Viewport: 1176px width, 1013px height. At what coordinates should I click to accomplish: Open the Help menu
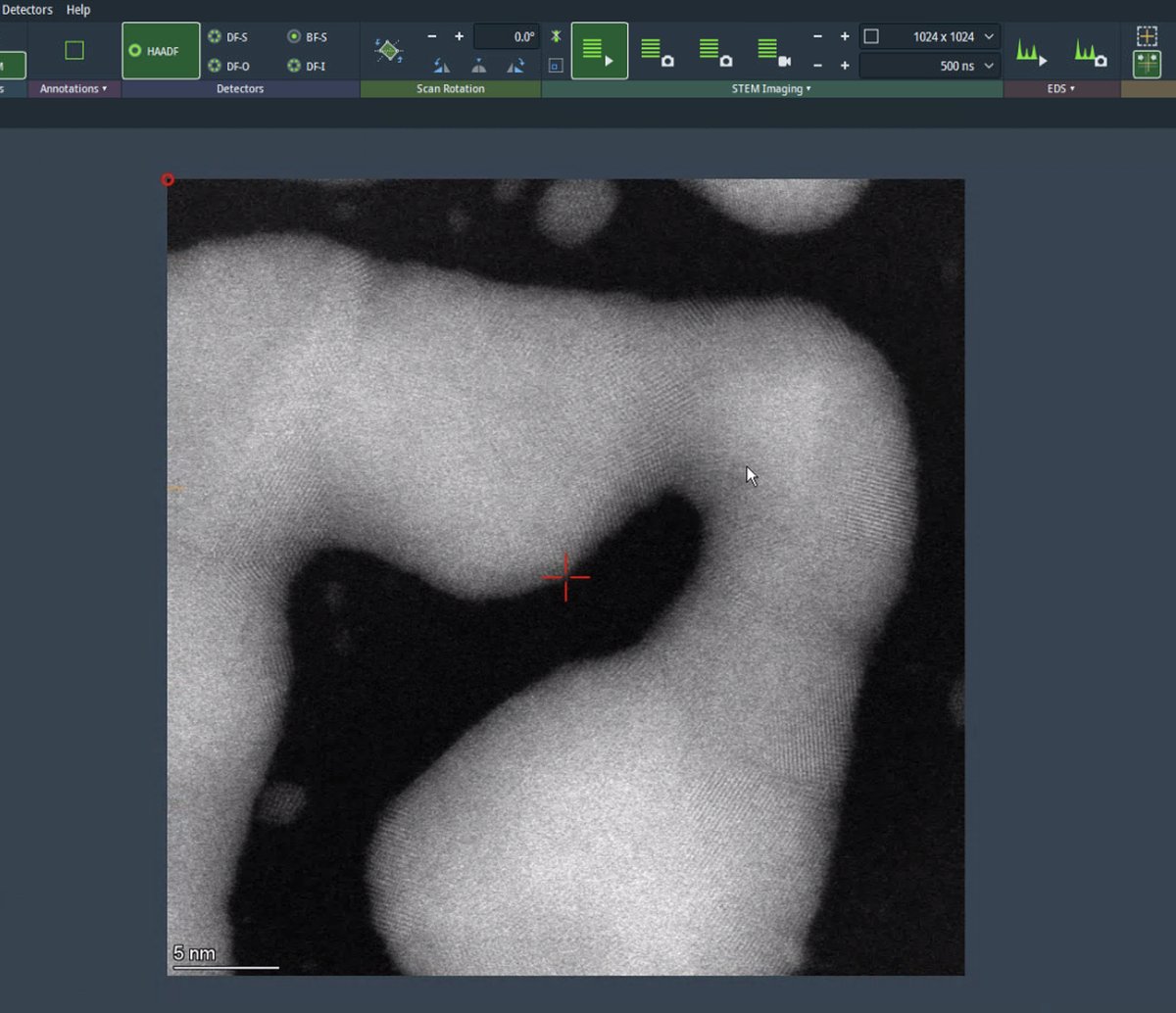[78, 10]
